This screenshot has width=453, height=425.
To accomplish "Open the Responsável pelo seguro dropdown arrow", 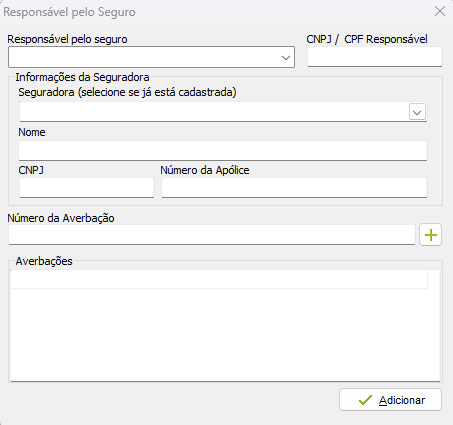I will (286, 58).
